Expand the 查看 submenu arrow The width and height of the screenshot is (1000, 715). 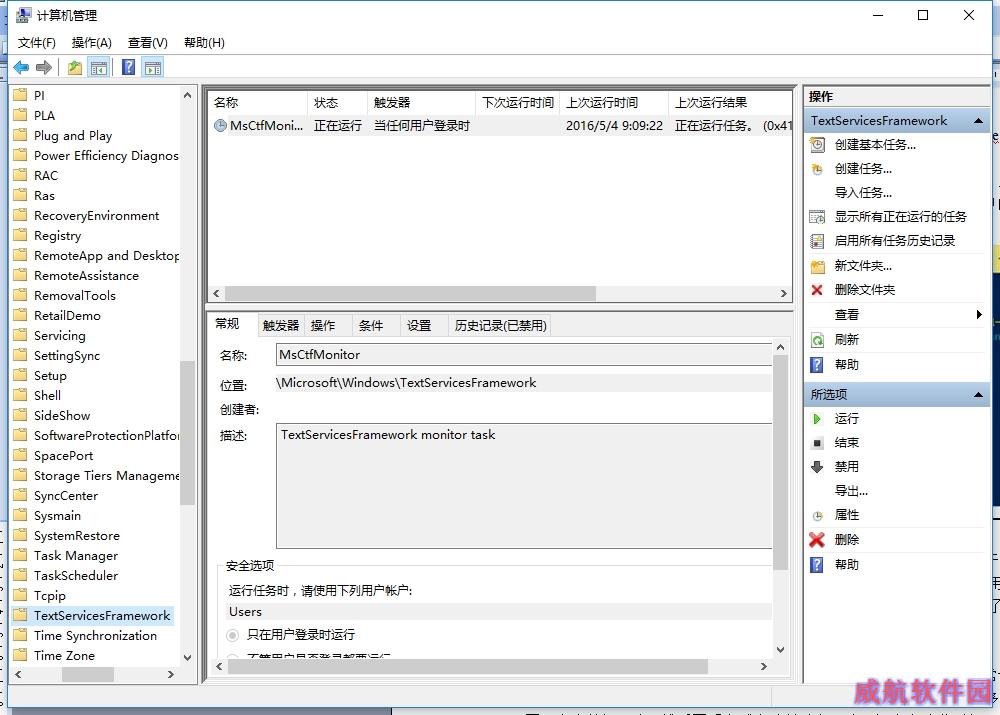(x=979, y=314)
